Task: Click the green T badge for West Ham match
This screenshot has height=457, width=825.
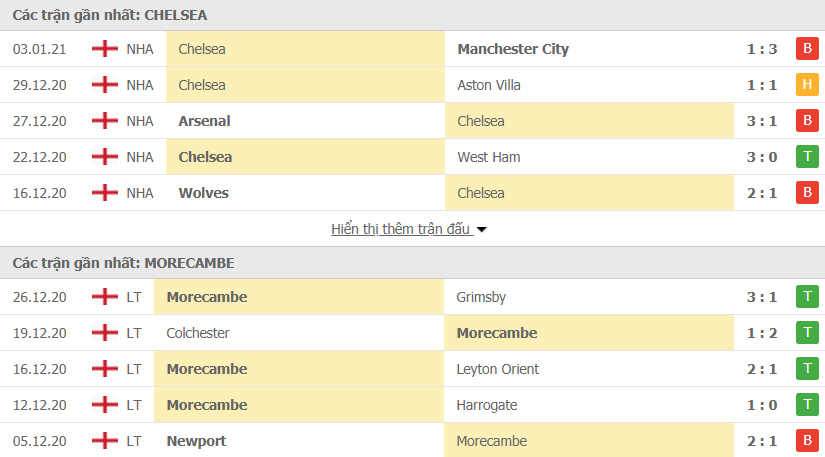Action: point(806,157)
